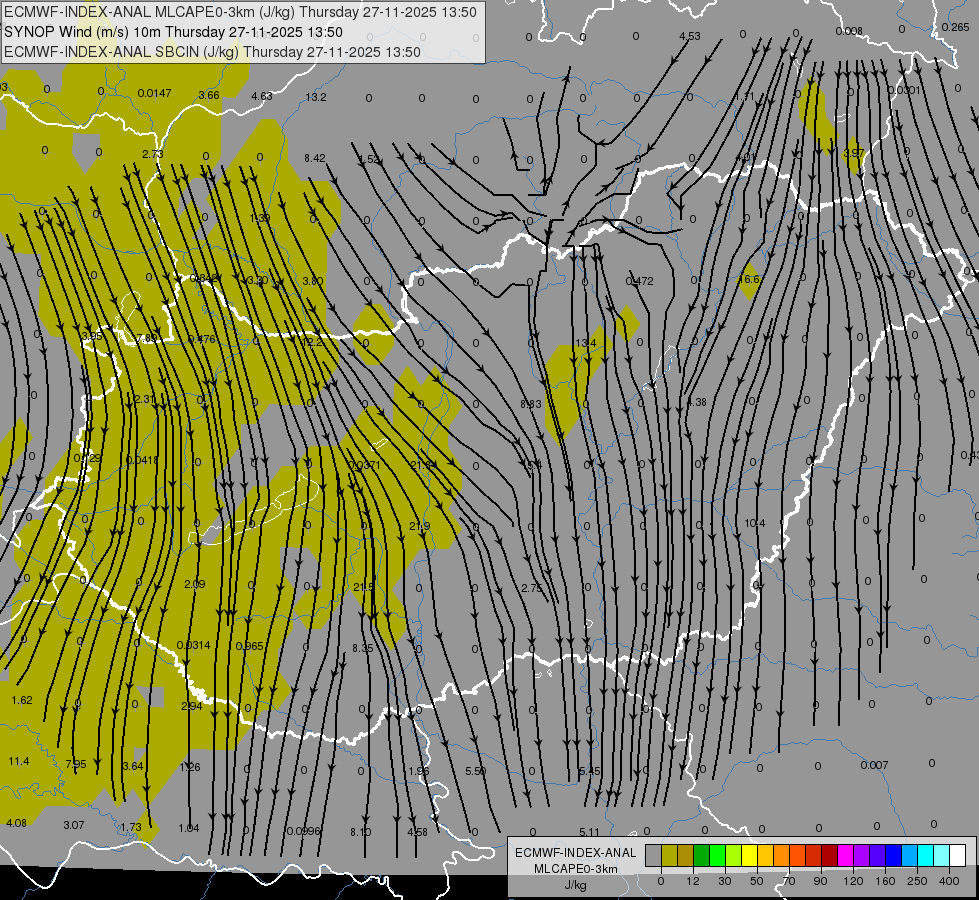
Task: Click the map value '13.2'
Action: tap(316, 97)
